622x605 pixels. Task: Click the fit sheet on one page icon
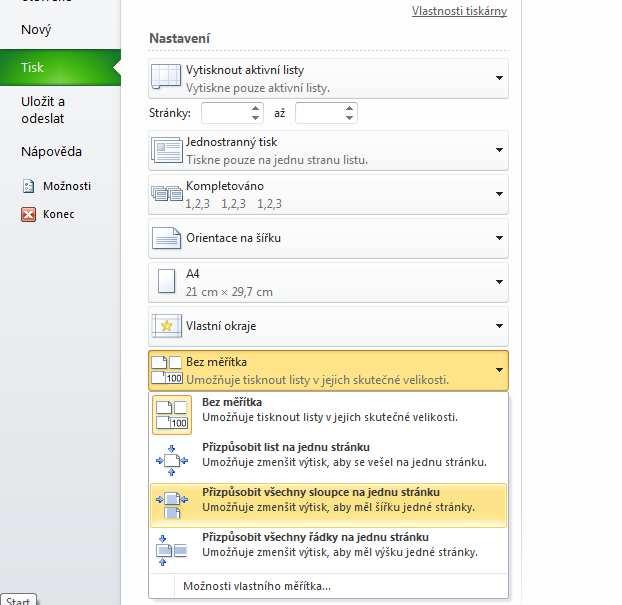[172, 460]
